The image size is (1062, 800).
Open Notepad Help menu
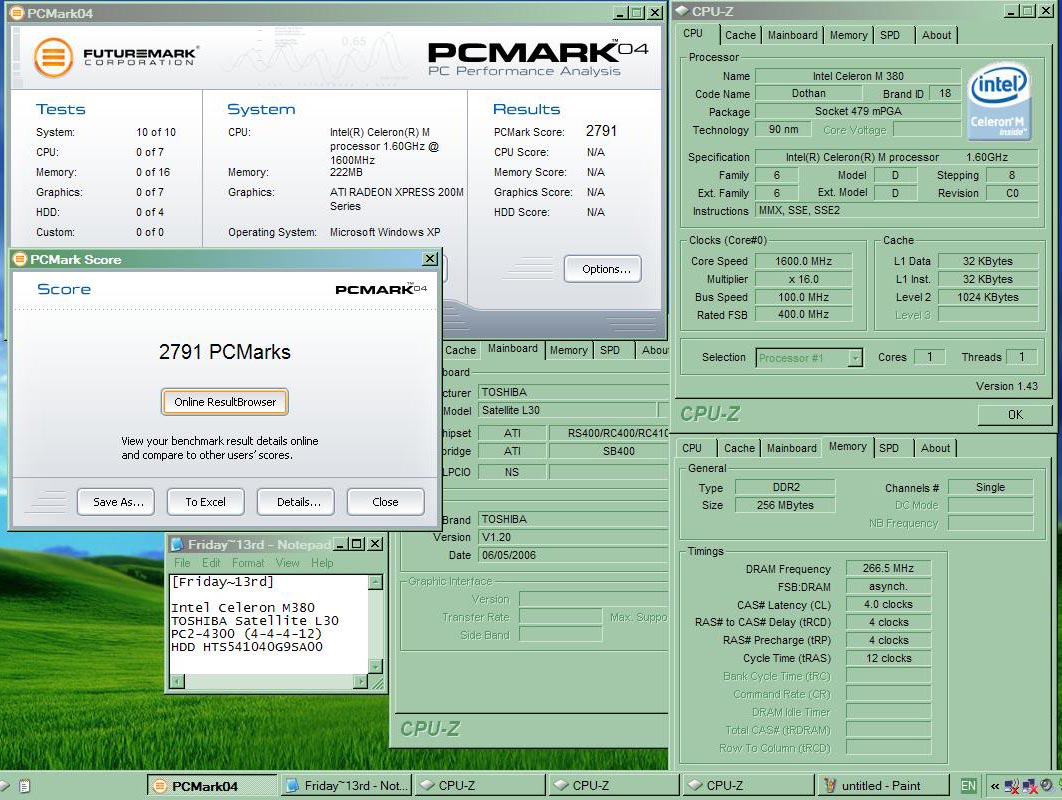pyautogui.click(x=322, y=563)
